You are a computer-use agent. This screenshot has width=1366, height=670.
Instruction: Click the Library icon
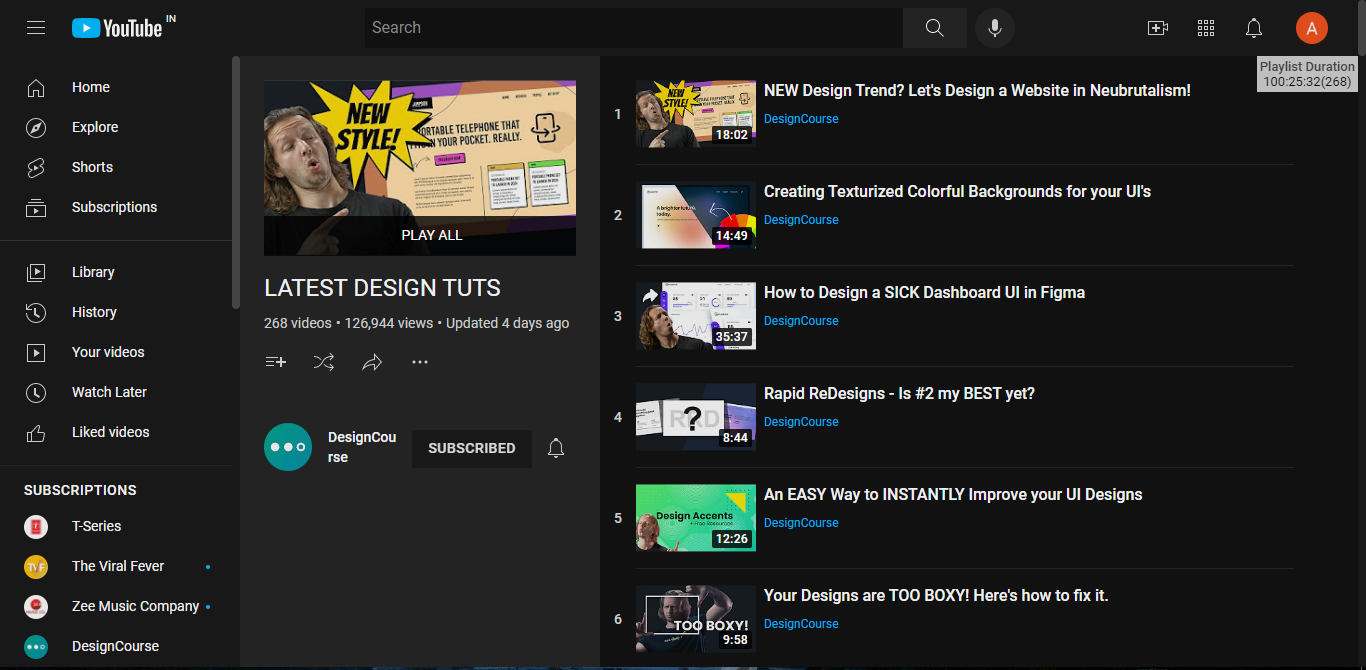click(x=36, y=272)
